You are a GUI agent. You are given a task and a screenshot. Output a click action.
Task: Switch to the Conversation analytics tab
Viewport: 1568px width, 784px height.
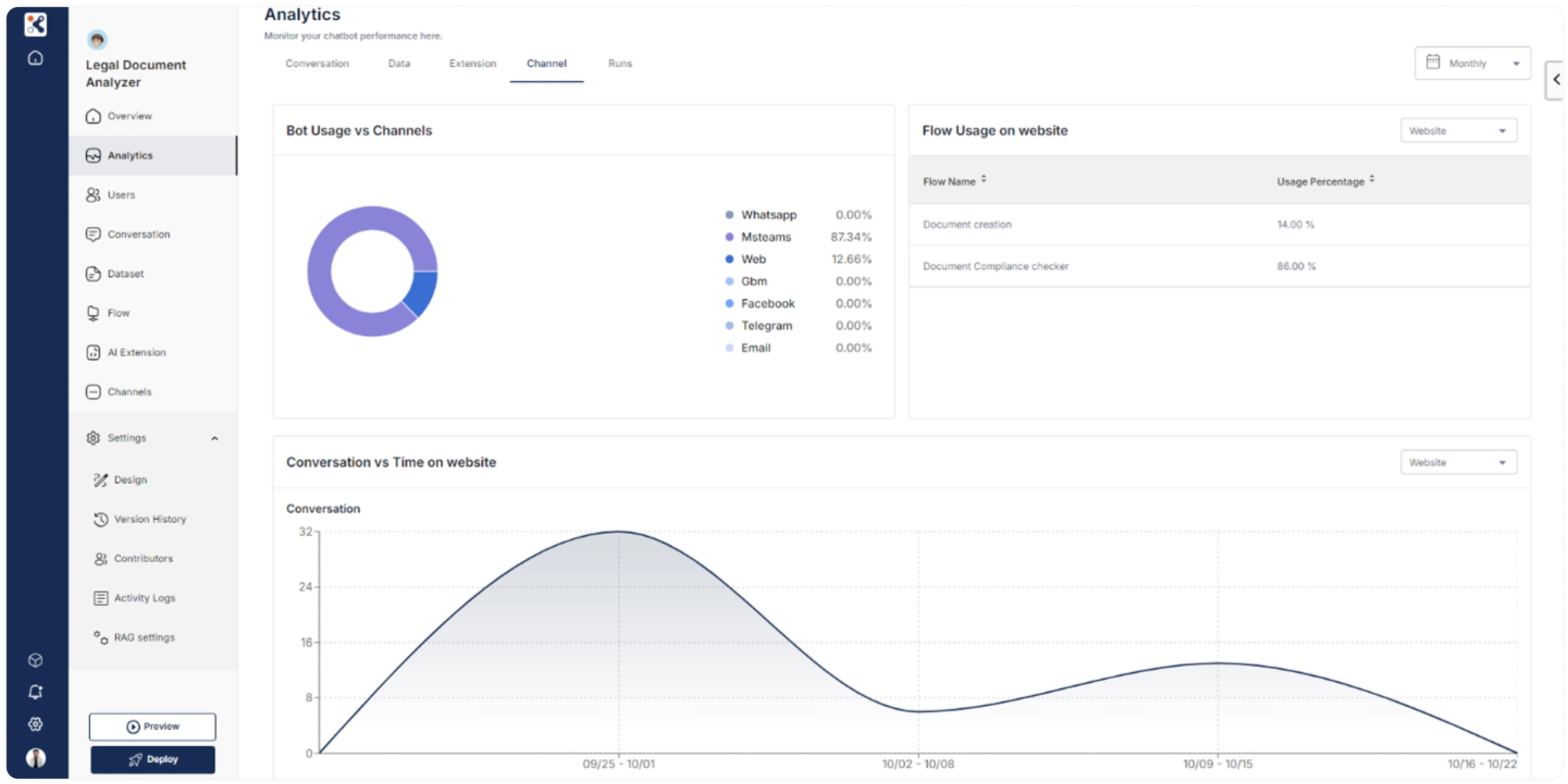(x=317, y=63)
